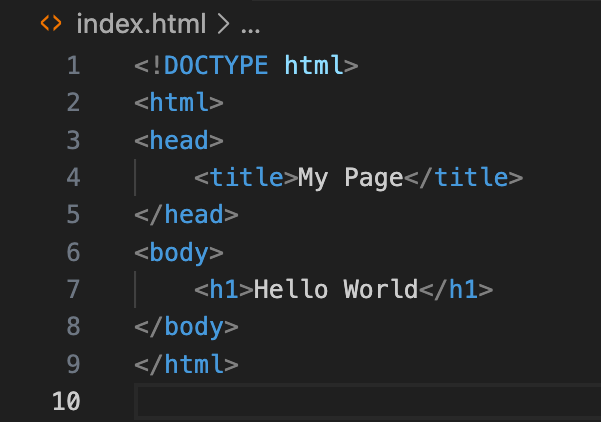Click the closing head tag

coord(186,214)
